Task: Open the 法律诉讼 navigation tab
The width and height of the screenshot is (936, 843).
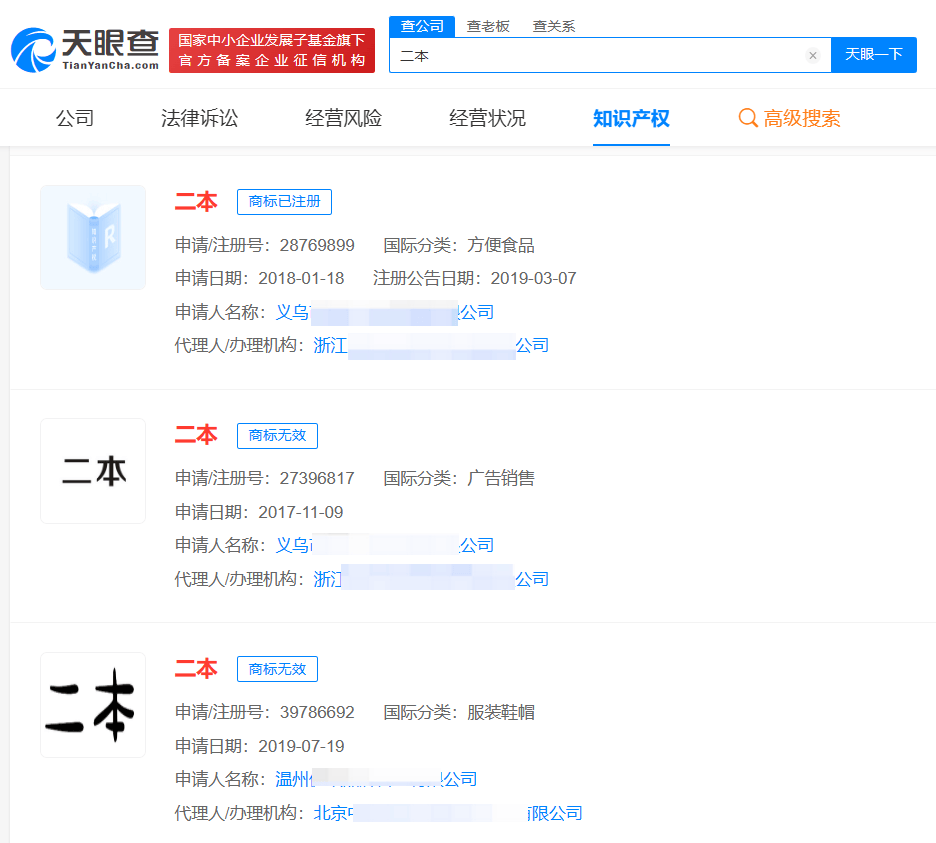Action: 200,117
